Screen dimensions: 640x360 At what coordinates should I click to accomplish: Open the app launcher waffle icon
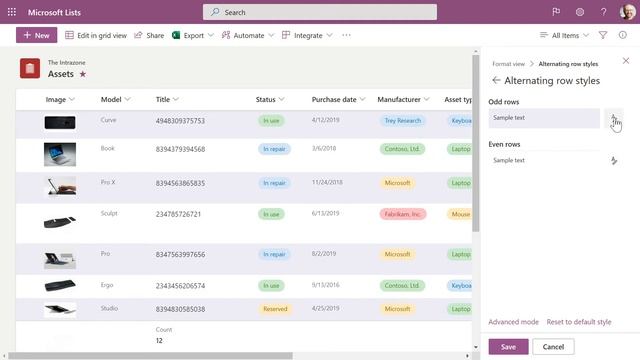click(x=12, y=12)
